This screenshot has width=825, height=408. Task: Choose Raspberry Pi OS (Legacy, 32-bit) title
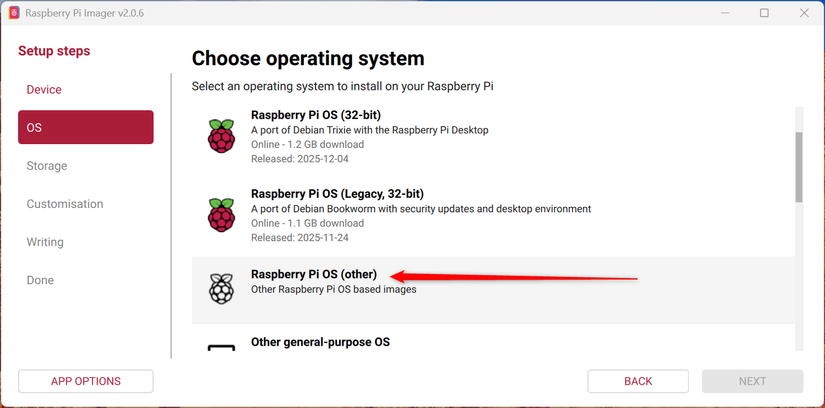[x=337, y=194]
